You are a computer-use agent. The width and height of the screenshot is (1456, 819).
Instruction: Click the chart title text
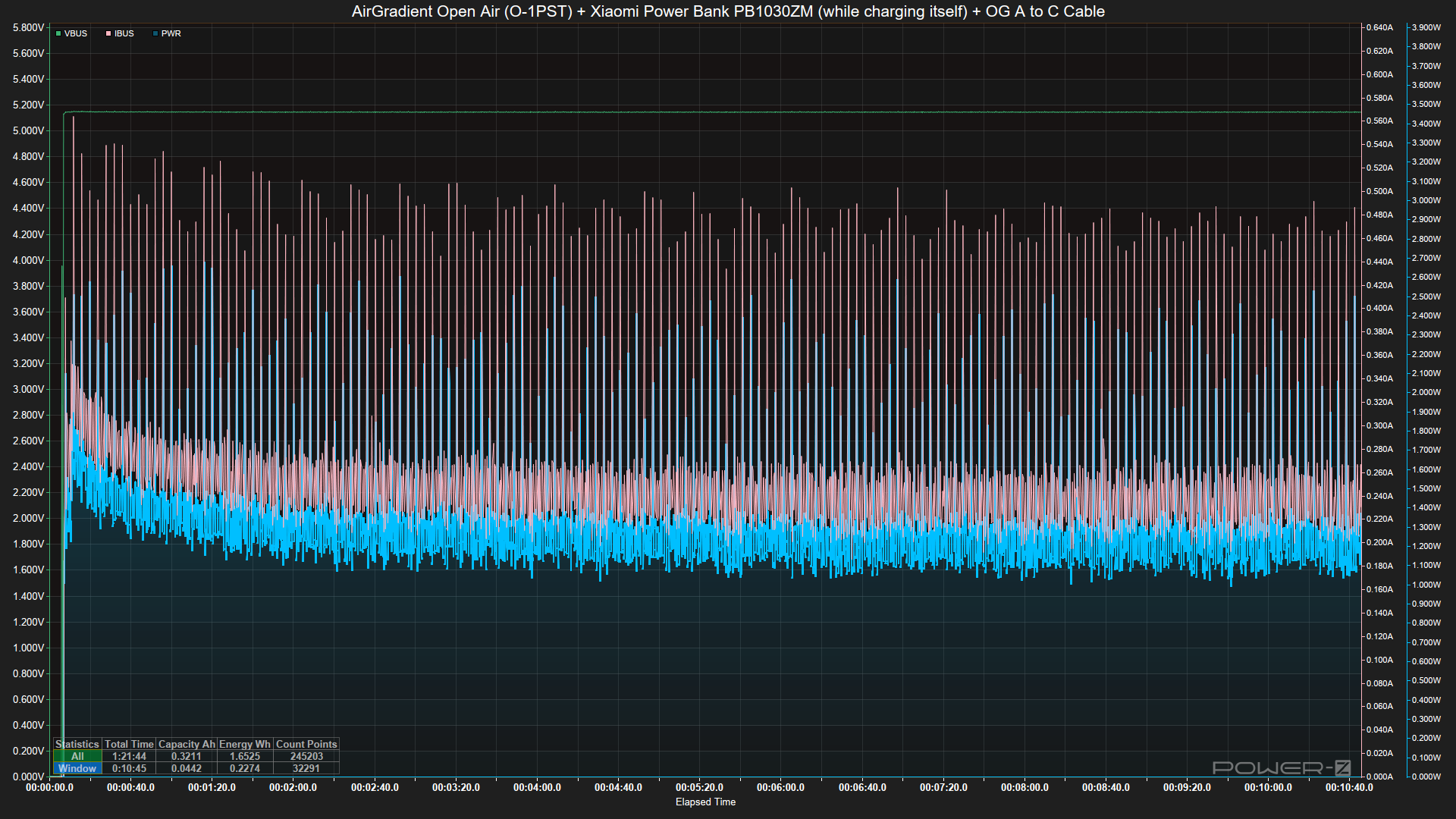click(x=728, y=11)
